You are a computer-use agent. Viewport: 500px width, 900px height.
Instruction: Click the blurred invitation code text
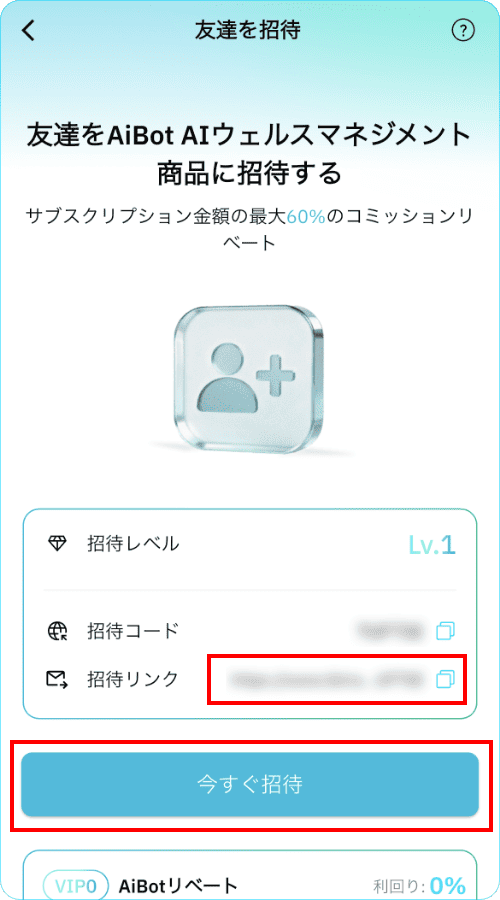pyautogui.click(x=392, y=631)
